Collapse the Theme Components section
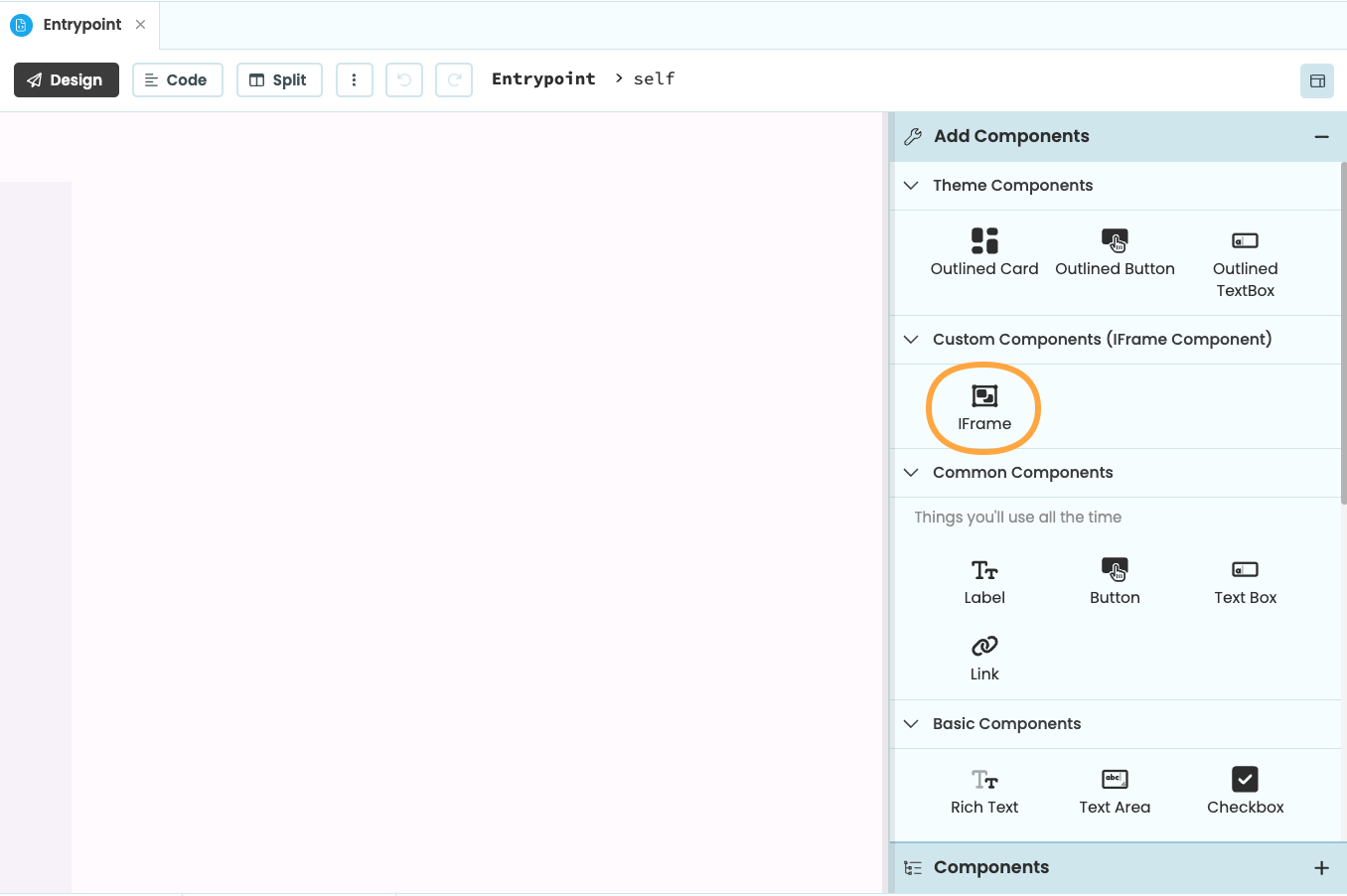Viewport: 1347px width, 896px height. (911, 186)
